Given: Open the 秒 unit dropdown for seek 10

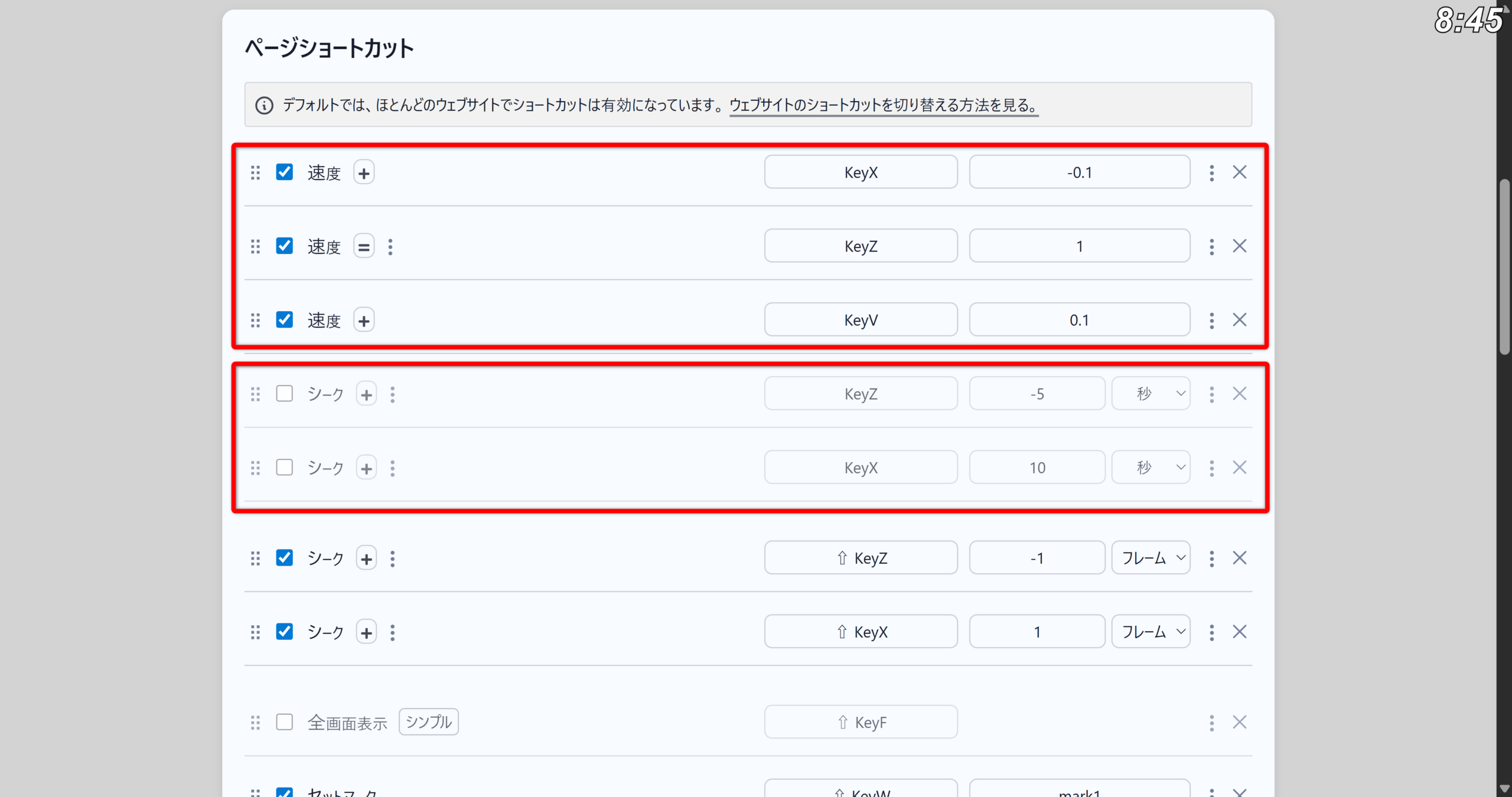Looking at the screenshot, I should click(x=1151, y=468).
